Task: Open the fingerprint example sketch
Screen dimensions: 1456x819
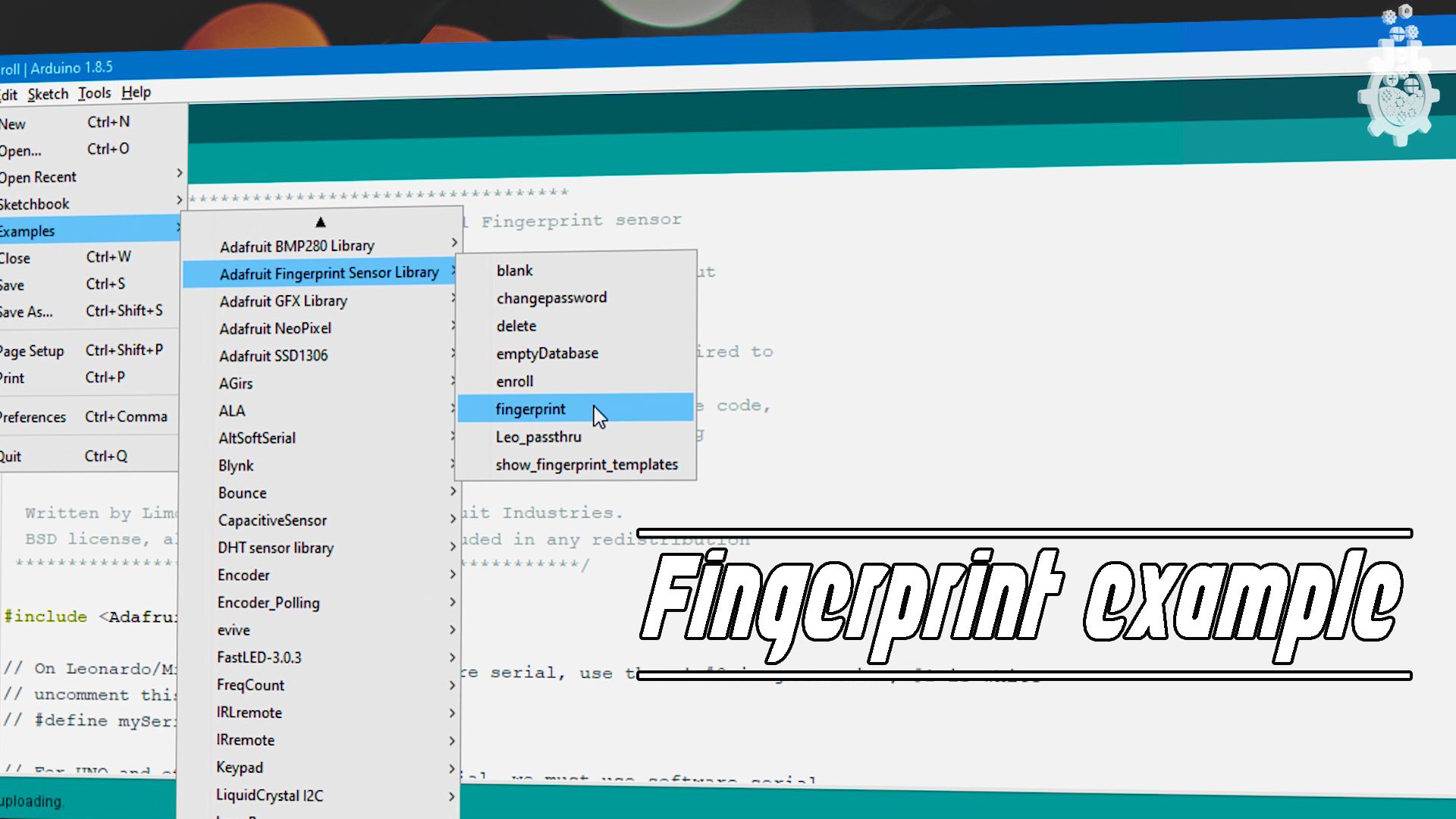Action: [x=531, y=409]
